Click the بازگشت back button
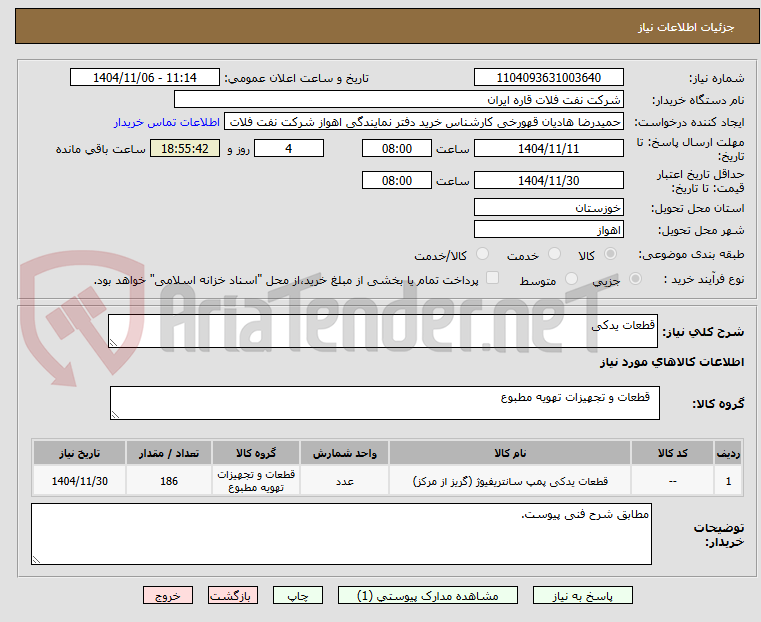The height and width of the screenshot is (622, 761). tap(233, 595)
